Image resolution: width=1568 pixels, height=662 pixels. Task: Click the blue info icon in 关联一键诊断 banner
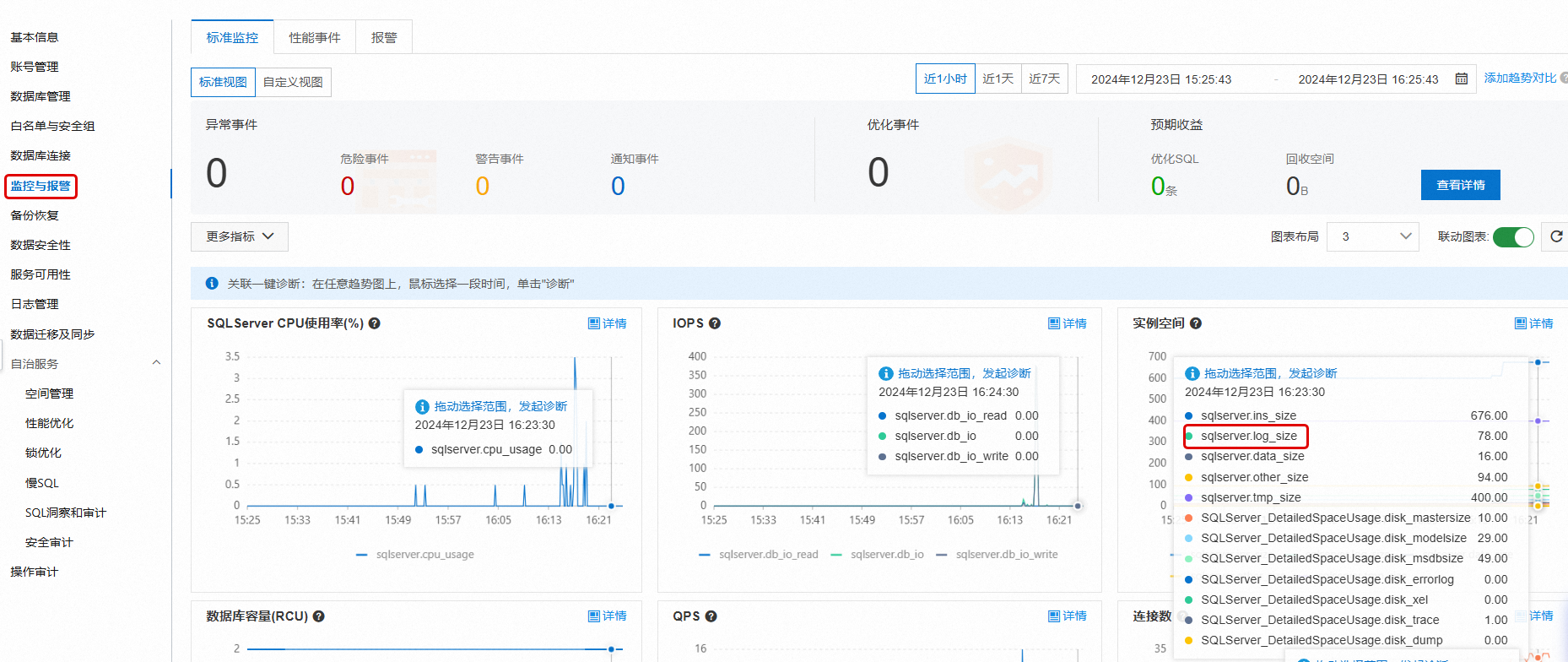tap(212, 284)
